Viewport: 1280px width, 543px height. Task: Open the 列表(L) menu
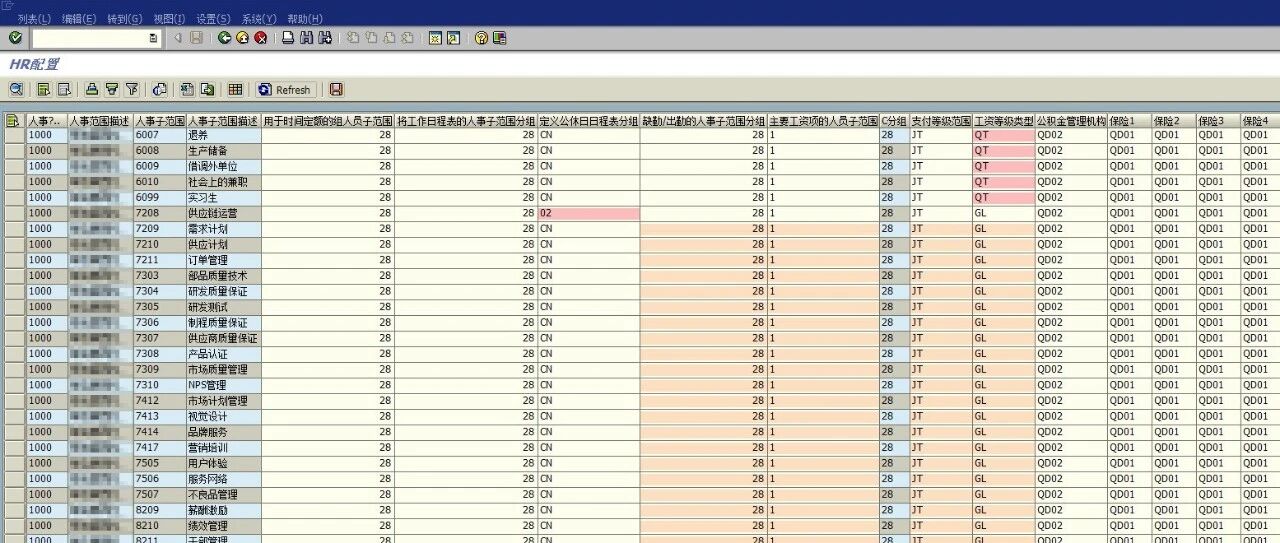click(x=34, y=19)
